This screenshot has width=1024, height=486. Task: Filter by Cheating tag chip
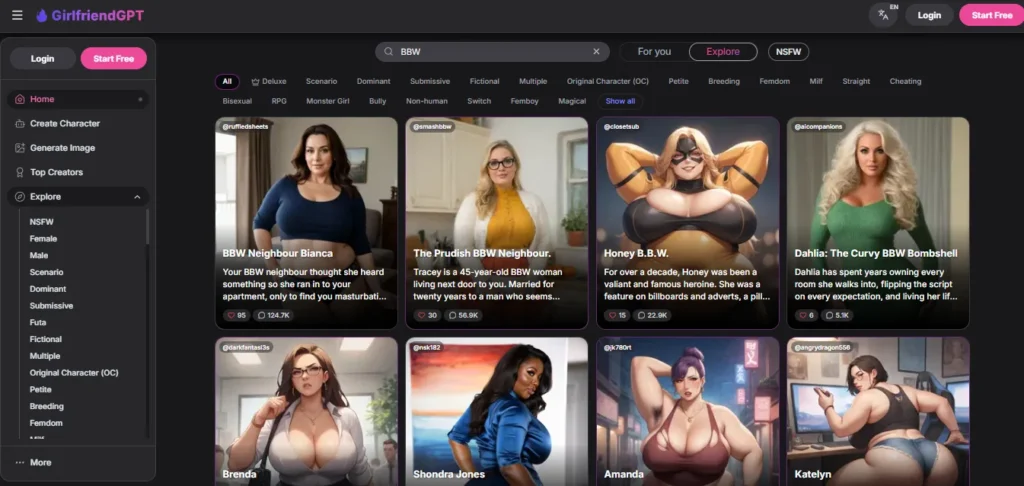point(905,82)
